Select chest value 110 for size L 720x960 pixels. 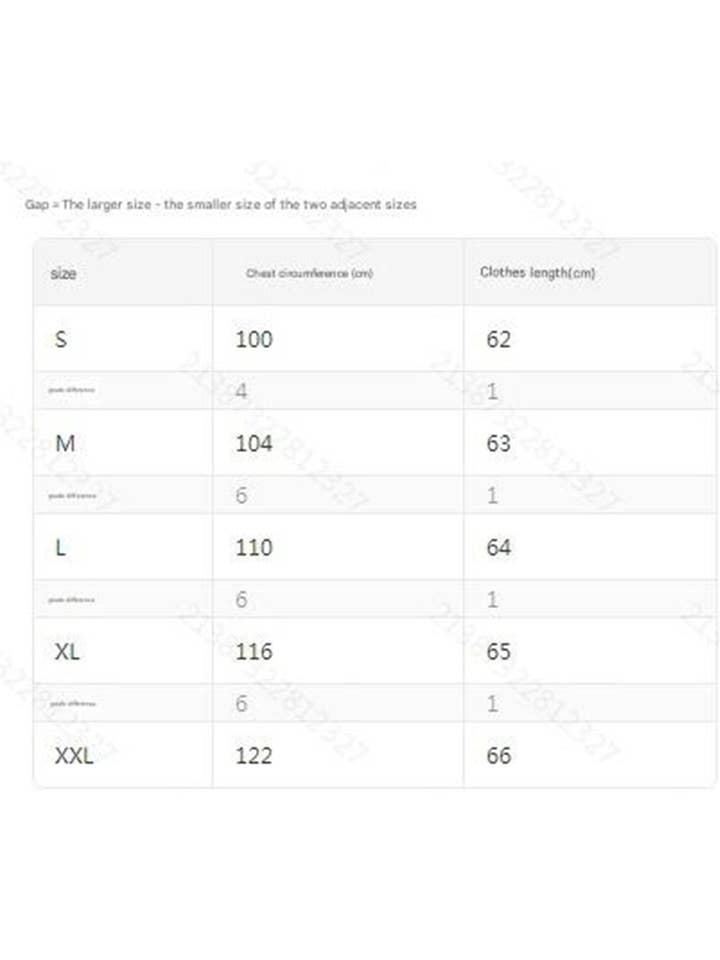point(254,547)
